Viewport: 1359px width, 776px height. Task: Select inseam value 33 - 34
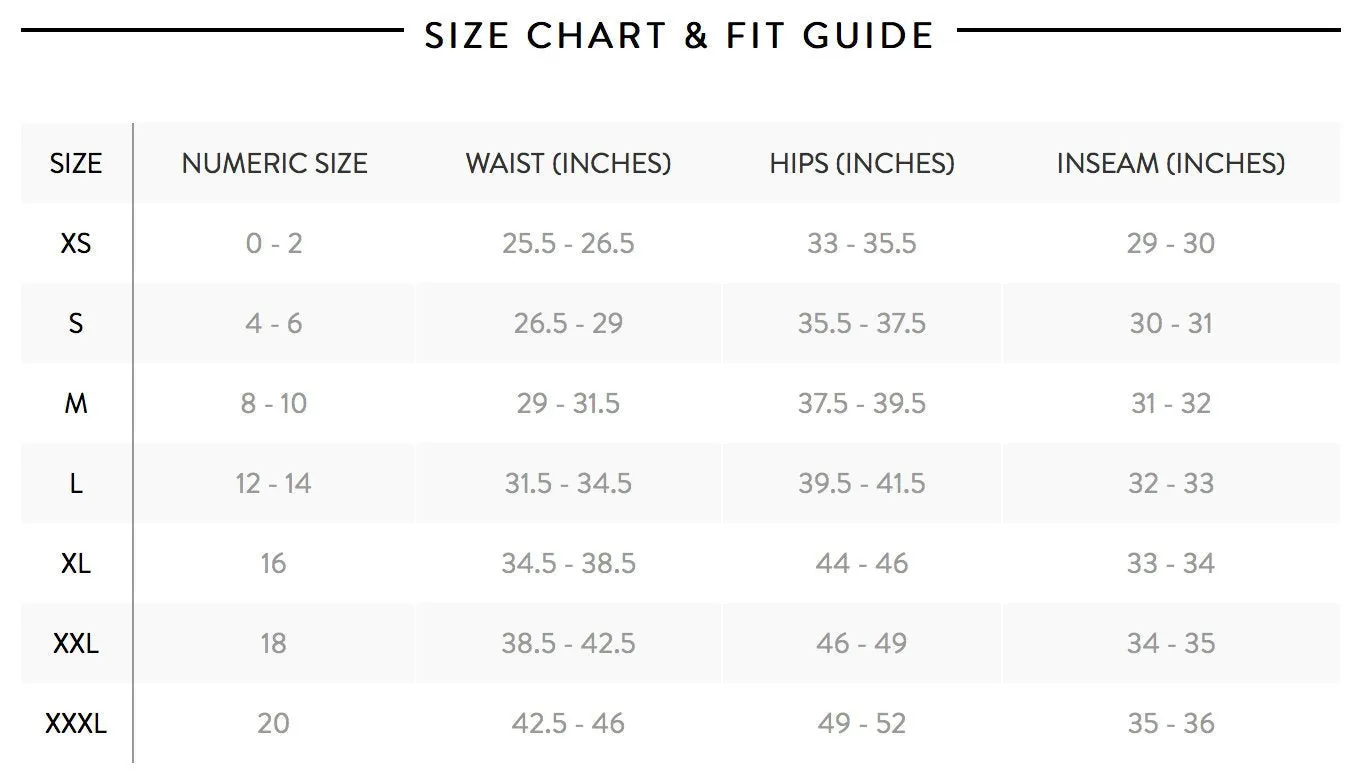pyautogui.click(x=1171, y=563)
